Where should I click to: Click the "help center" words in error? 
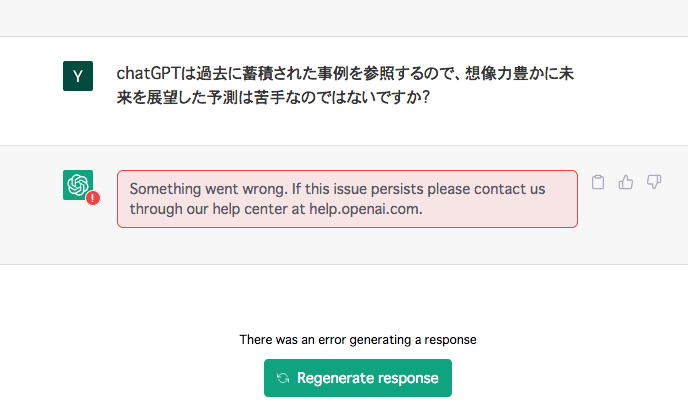click(258, 209)
